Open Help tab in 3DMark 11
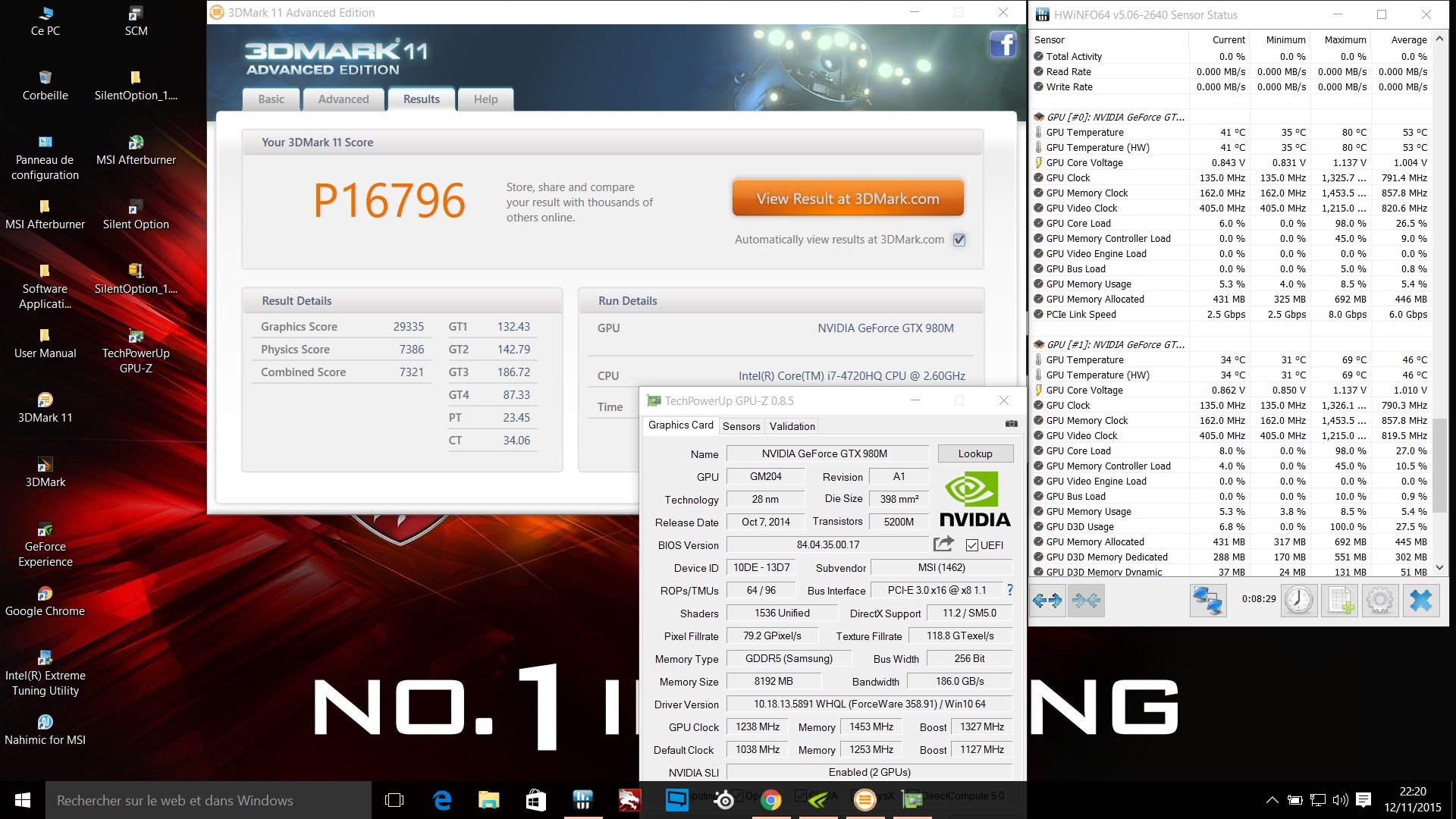 click(486, 99)
